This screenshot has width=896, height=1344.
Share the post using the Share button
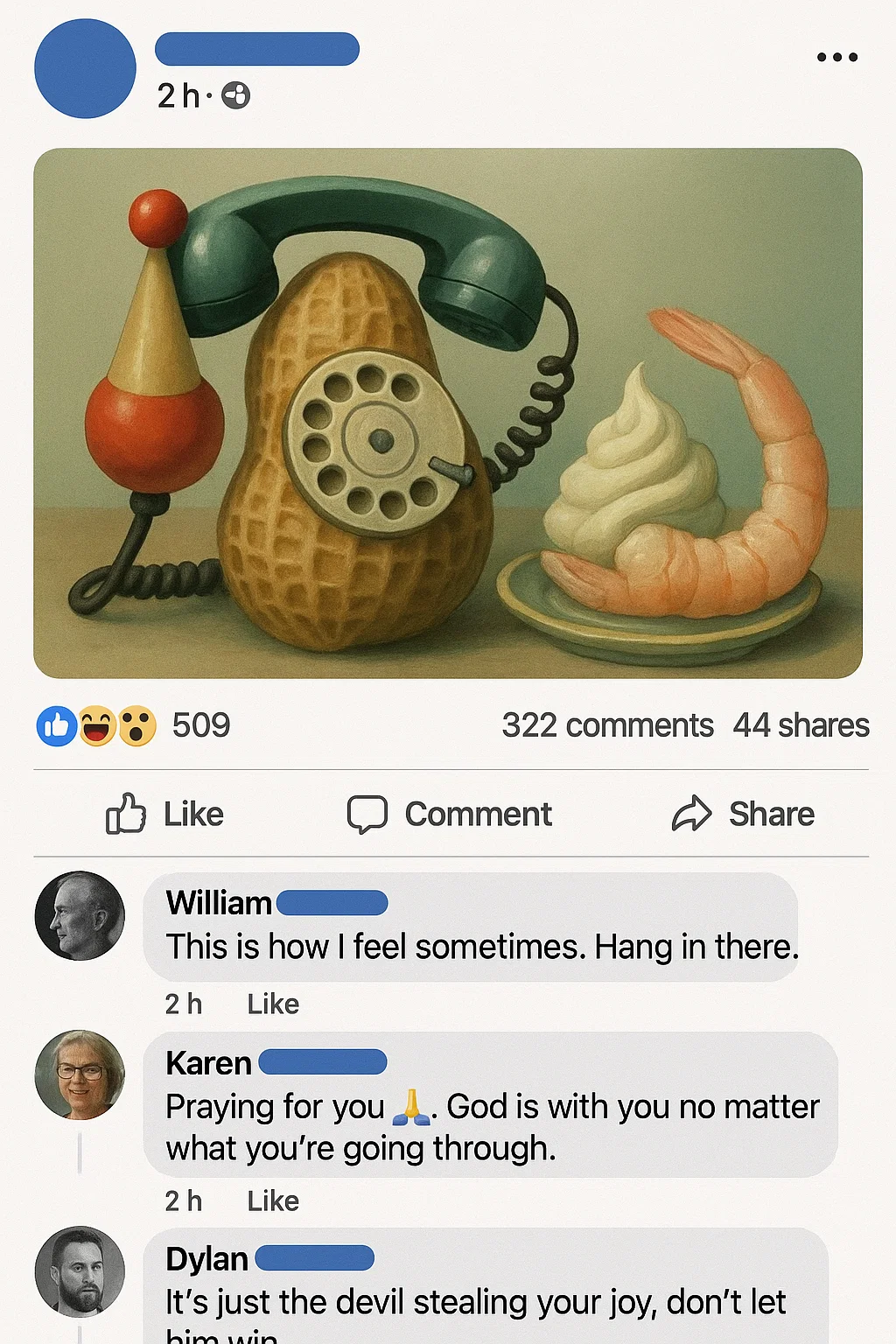743,814
